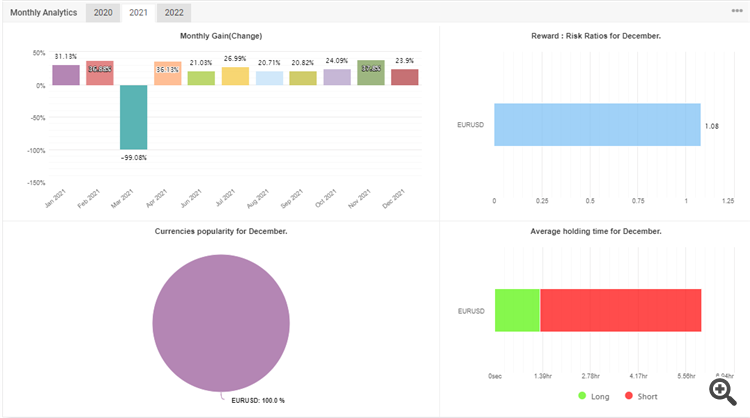This screenshot has width=750, height=418.
Task: Select the EURUSD pie chart slice
Action: [221, 323]
